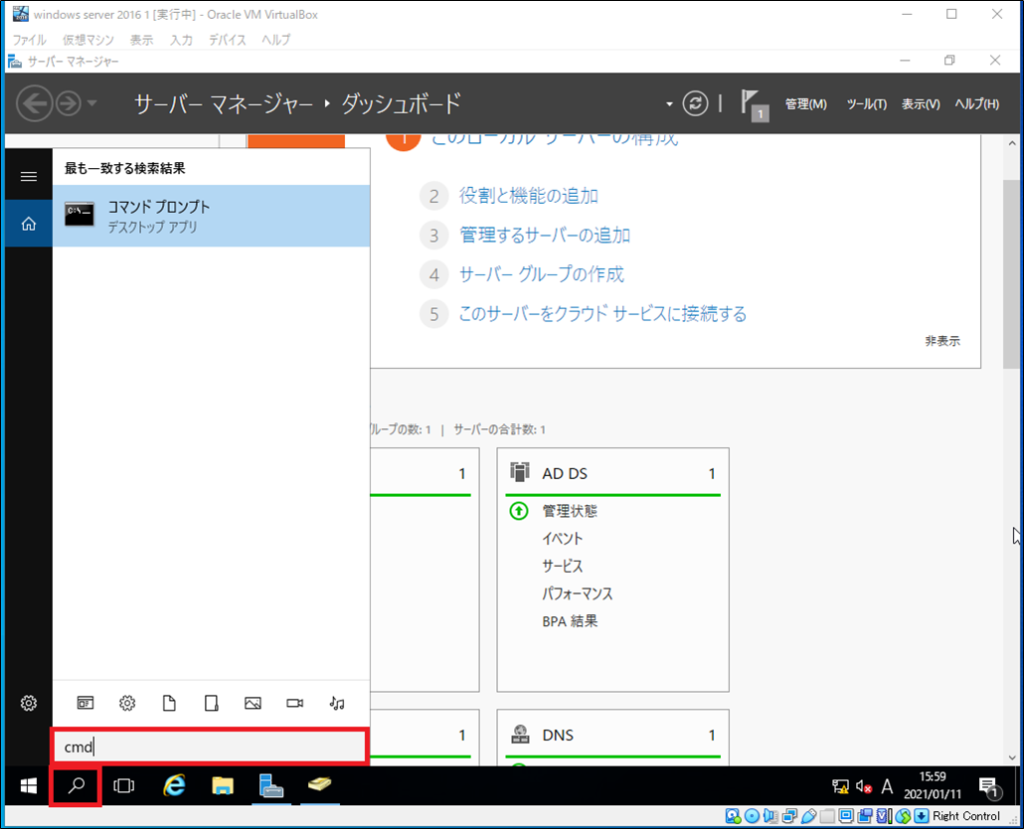Open VirtualBox ファイル menu

(x=29, y=40)
